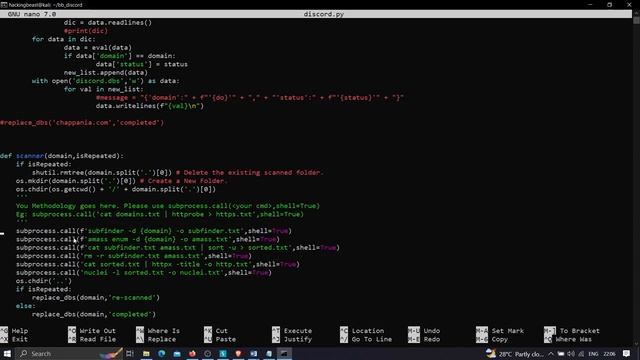The height and width of the screenshot is (360, 640).
Task: Click the commented #replace_dbs('chappania.com','completed') line
Action: click(x=82, y=122)
